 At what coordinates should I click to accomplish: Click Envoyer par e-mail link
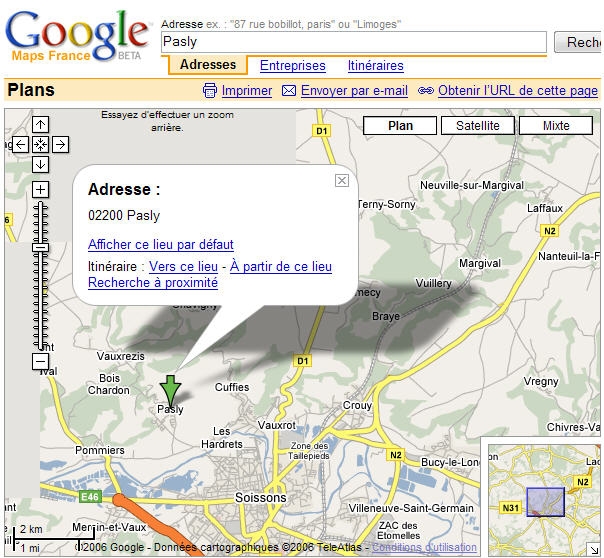pos(354,91)
